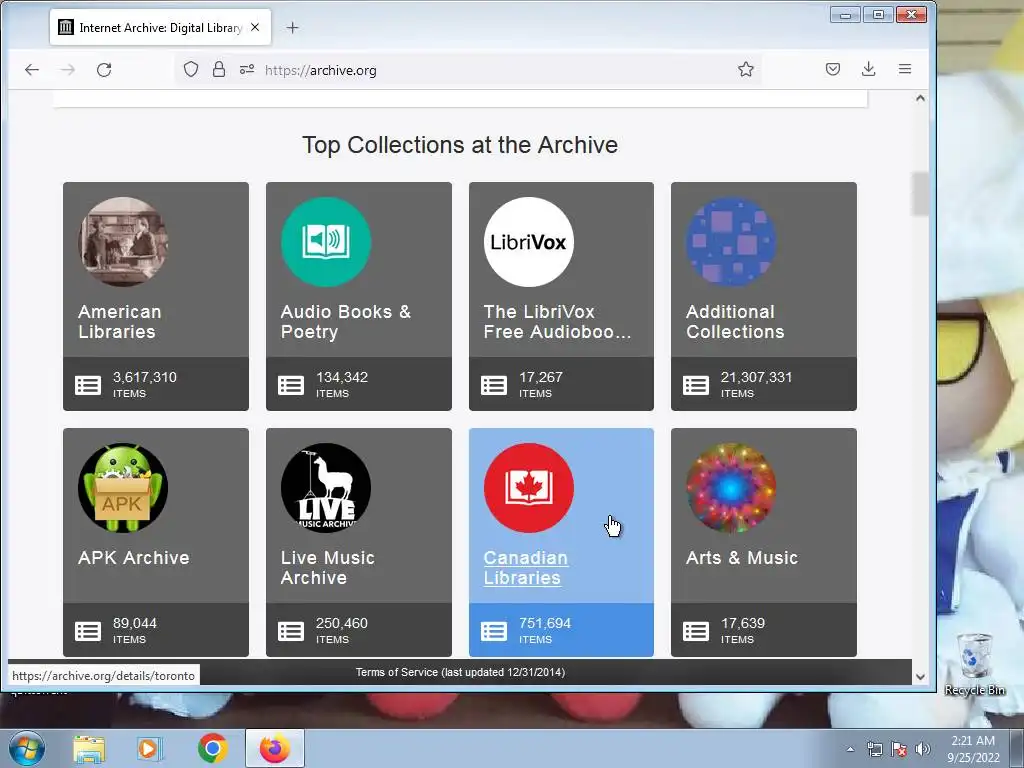Image resolution: width=1024 pixels, height=768 pixels.
Task: Click the Firefox taskbar button
Action: [x=275, y=748]
